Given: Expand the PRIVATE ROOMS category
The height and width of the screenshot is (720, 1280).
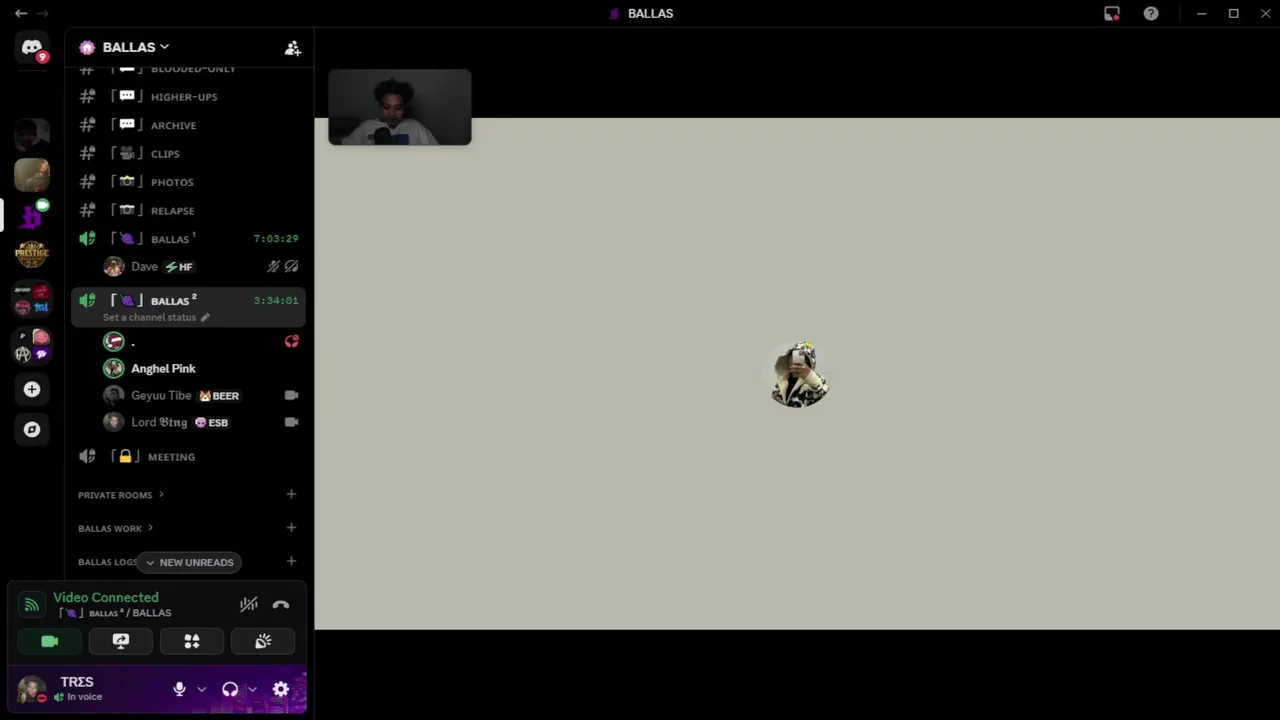Looking at the screenshot, I should click(x=120, y=495).
